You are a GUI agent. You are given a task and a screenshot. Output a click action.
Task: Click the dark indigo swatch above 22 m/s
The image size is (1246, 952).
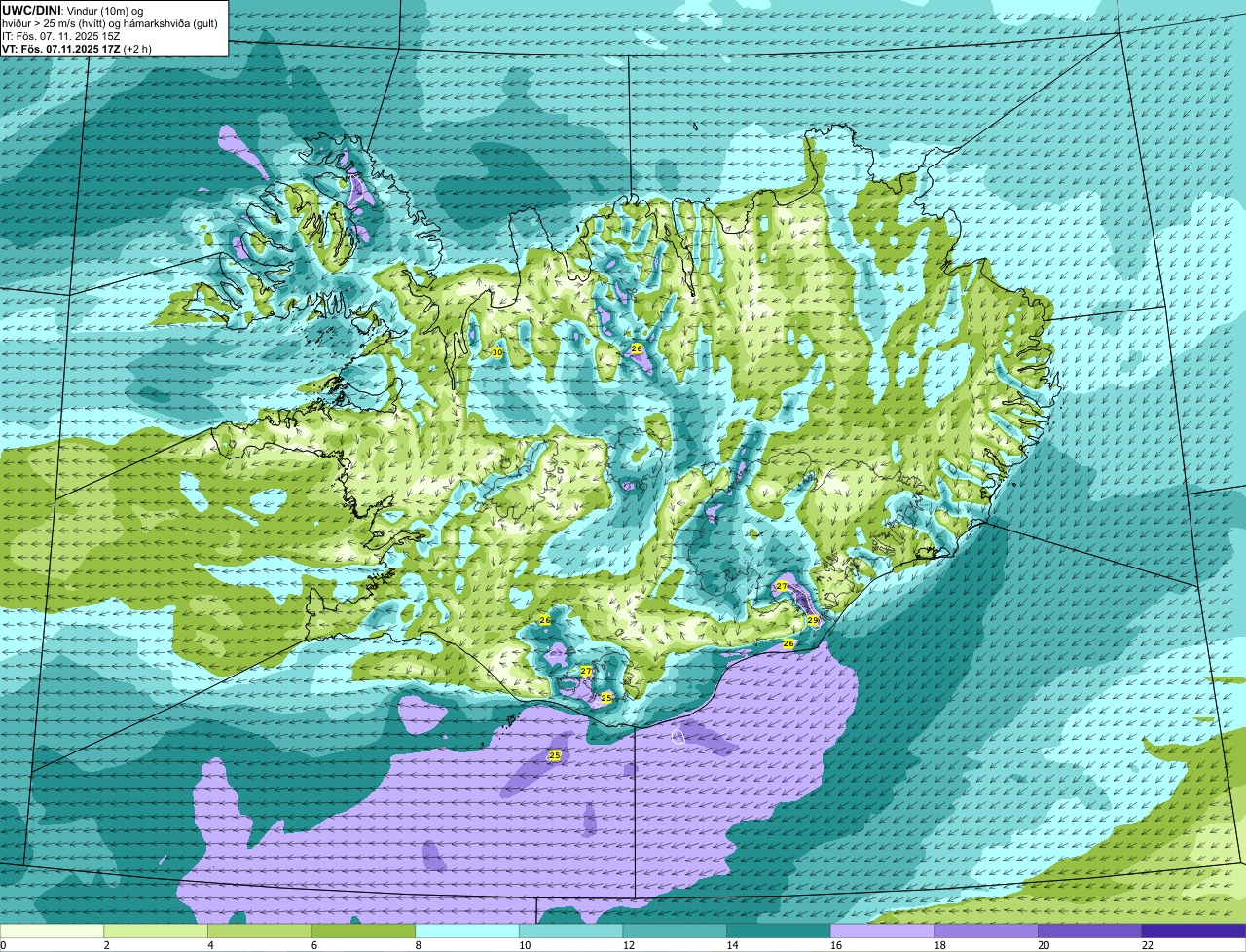[x=1193, y=932]
